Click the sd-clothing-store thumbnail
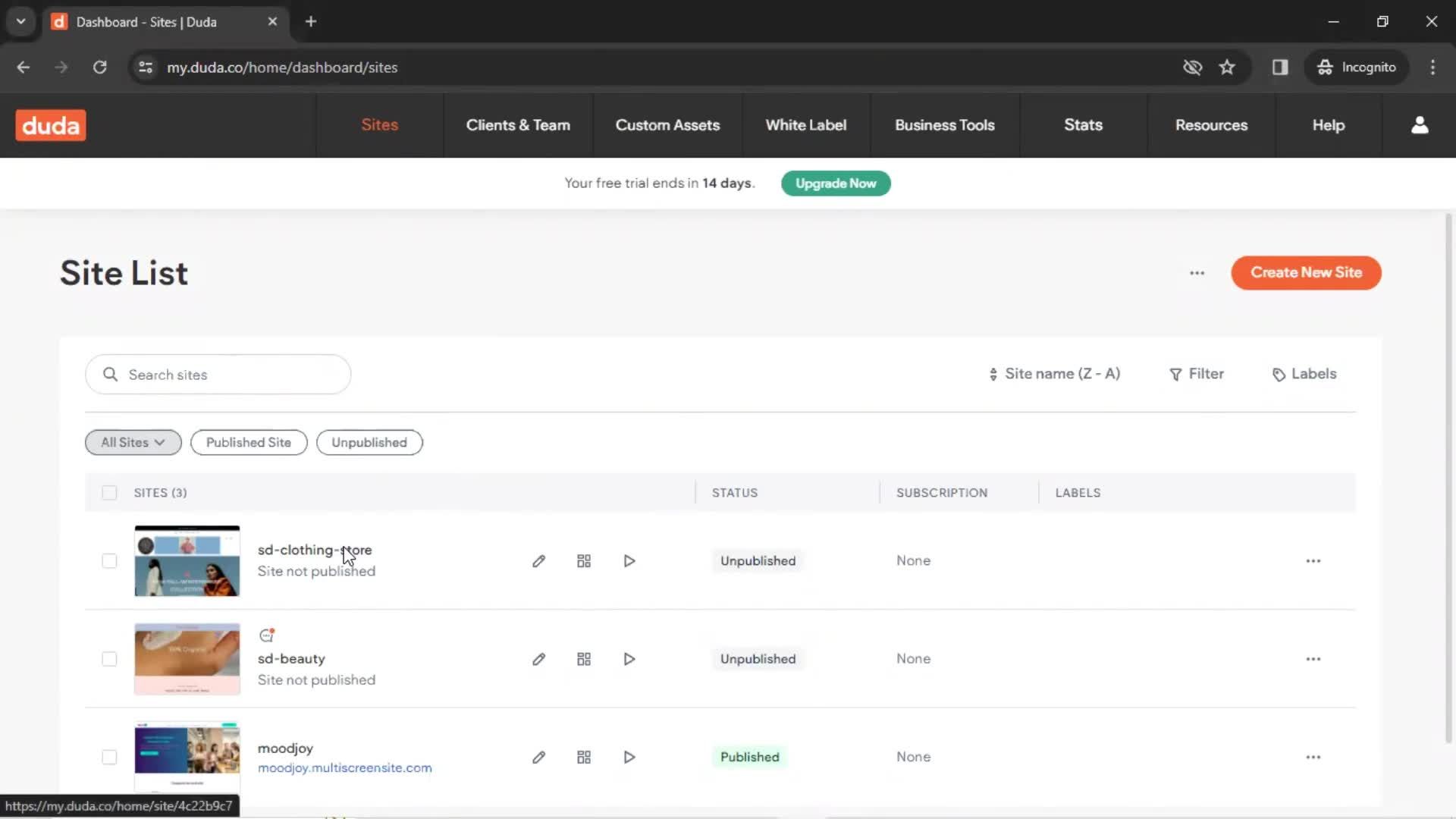This screenshot has width=1456, height=819. (x=187, y=561)
